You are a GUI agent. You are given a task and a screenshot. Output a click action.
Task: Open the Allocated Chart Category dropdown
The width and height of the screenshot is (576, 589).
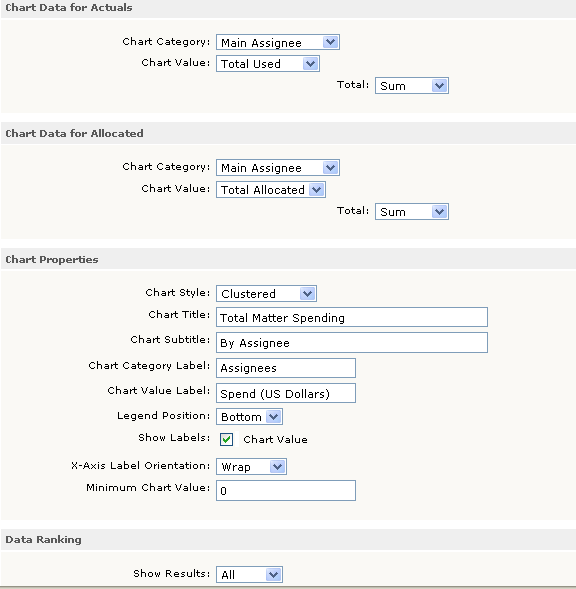(278, 168)
